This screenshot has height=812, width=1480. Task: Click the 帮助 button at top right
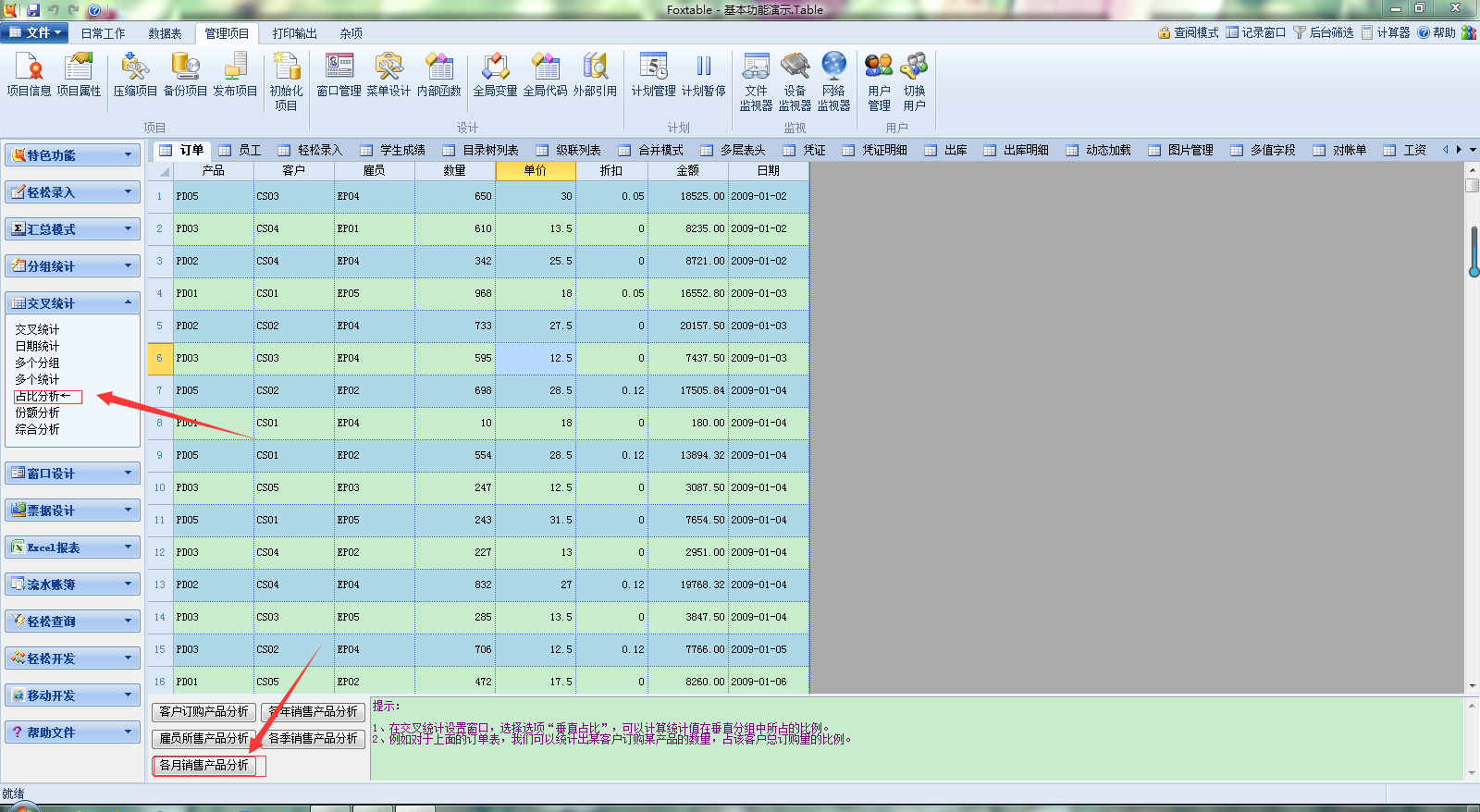1437,32
